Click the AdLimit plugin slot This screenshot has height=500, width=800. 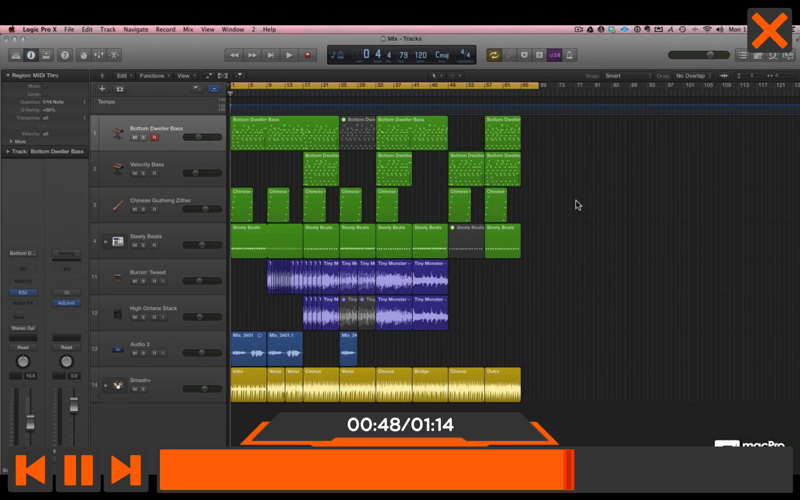[66, 303]
